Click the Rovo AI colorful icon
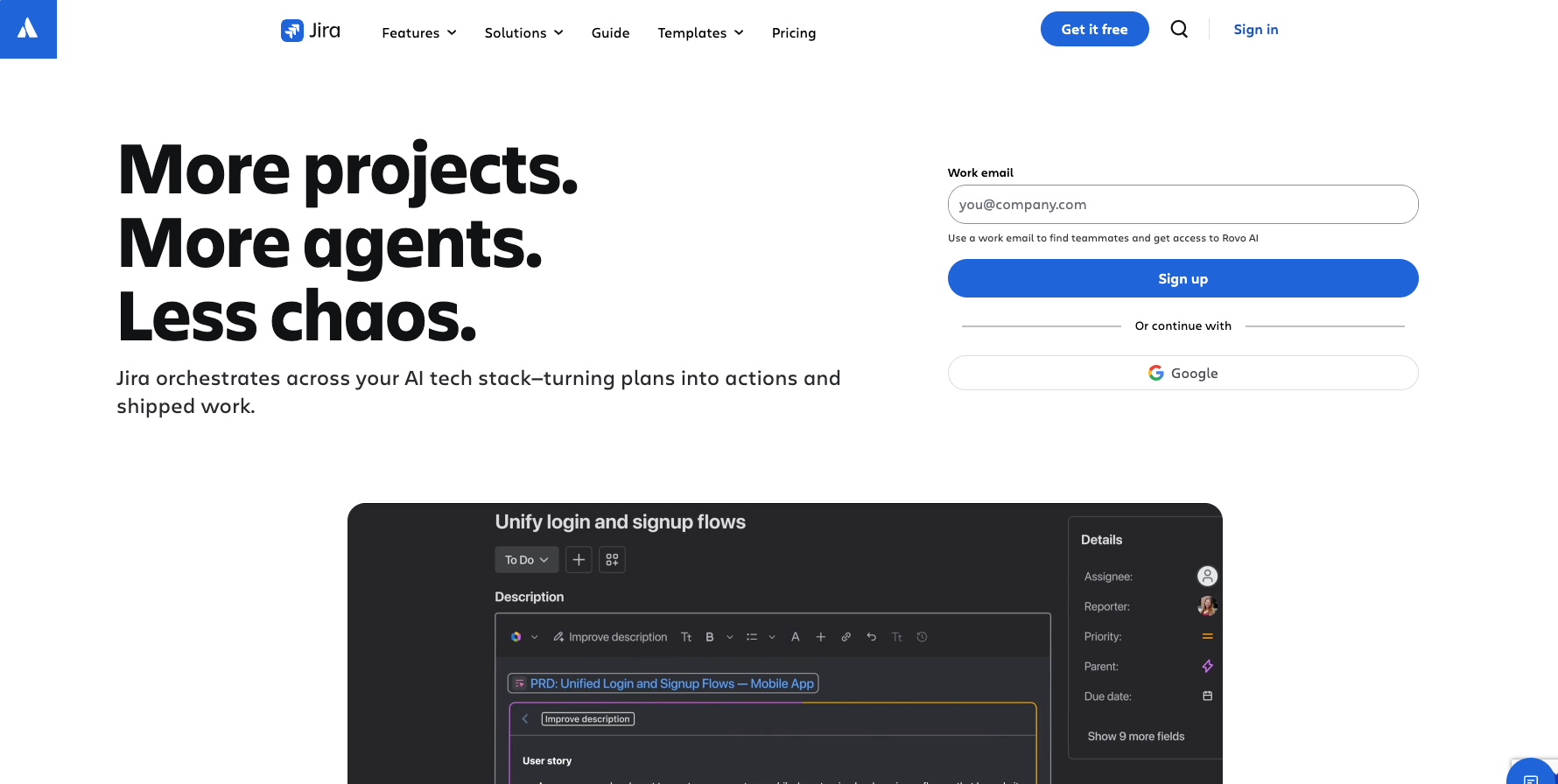The height and width of the screenshot is (784, 1558). pos(516,637)
